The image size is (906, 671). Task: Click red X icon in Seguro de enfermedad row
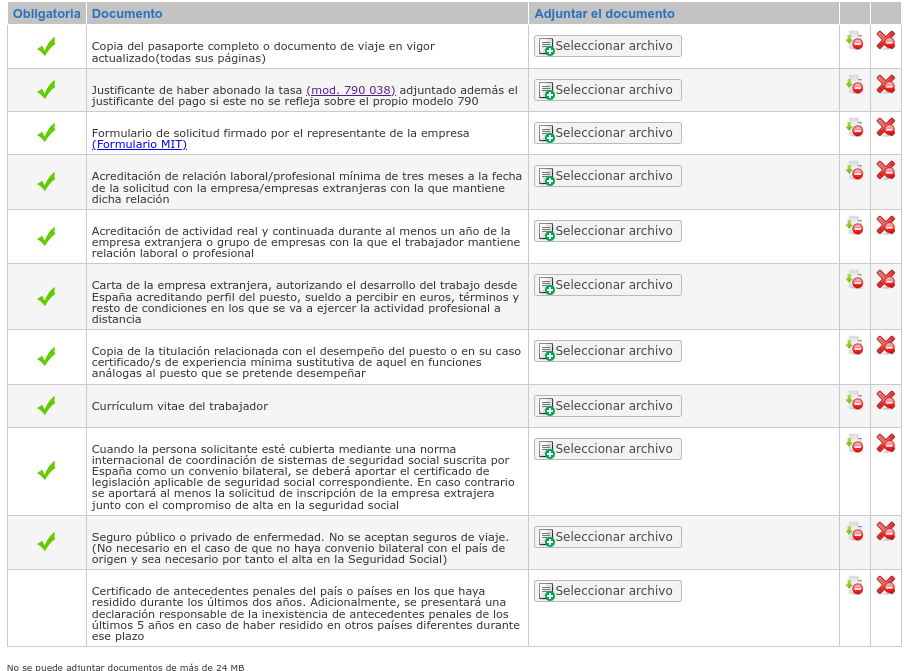886,532
